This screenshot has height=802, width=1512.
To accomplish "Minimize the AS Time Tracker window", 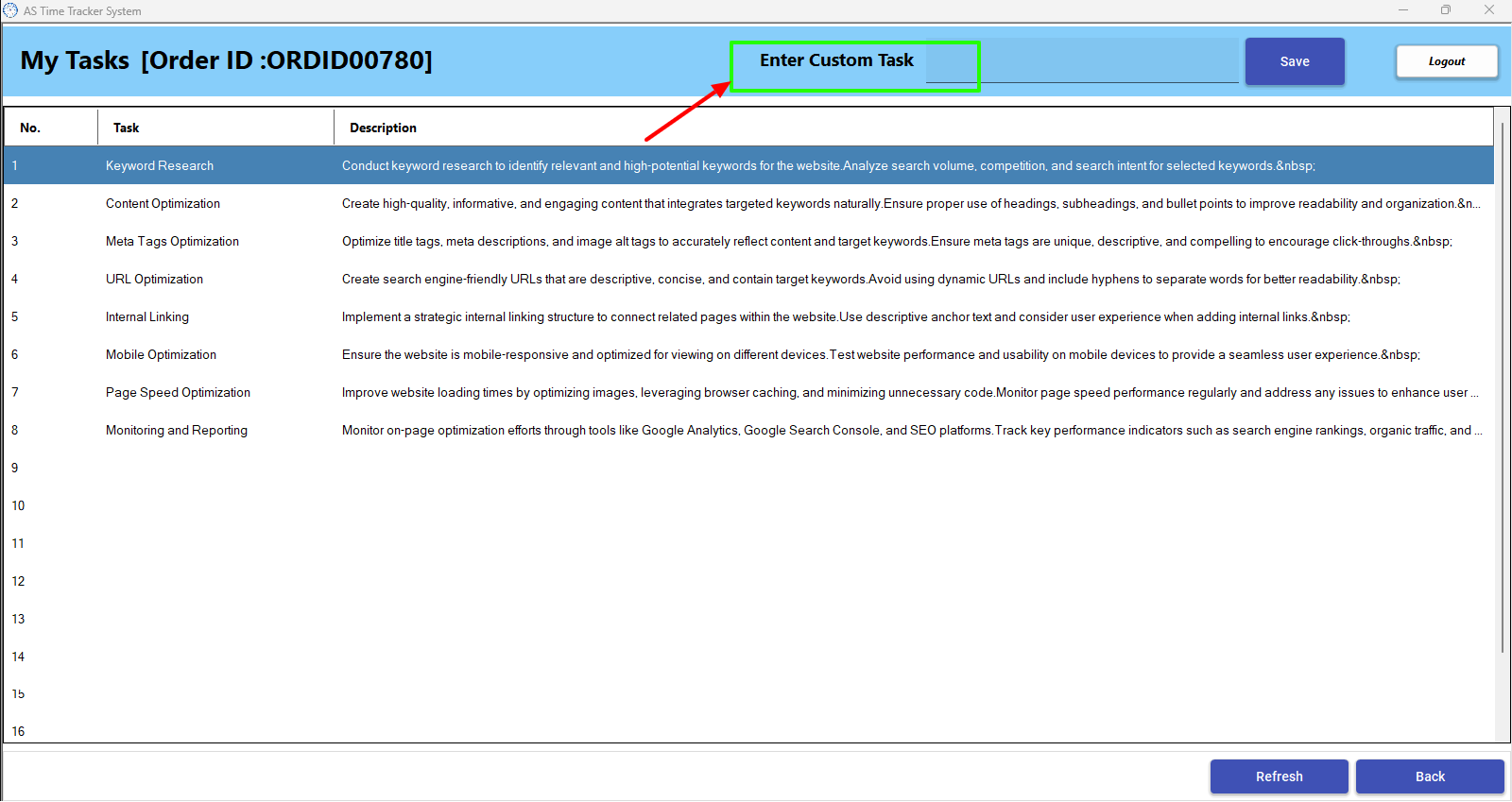I will pyautogui.click(x=1403, y=10).
